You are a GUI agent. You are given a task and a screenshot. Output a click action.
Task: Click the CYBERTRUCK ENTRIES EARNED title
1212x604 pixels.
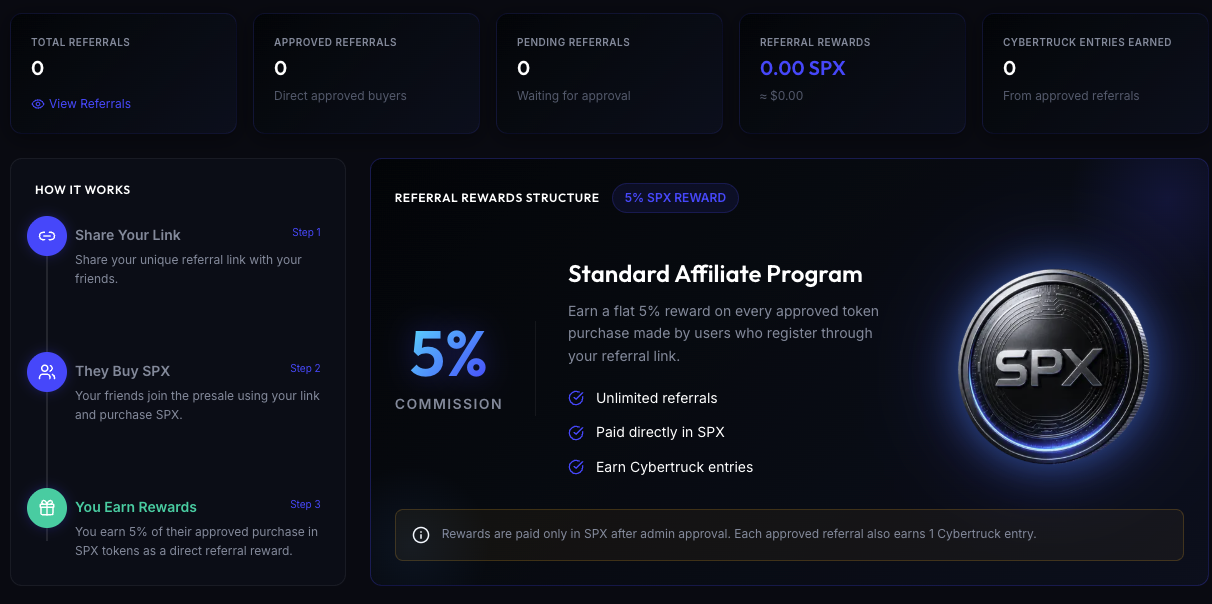click(1087, 42)
